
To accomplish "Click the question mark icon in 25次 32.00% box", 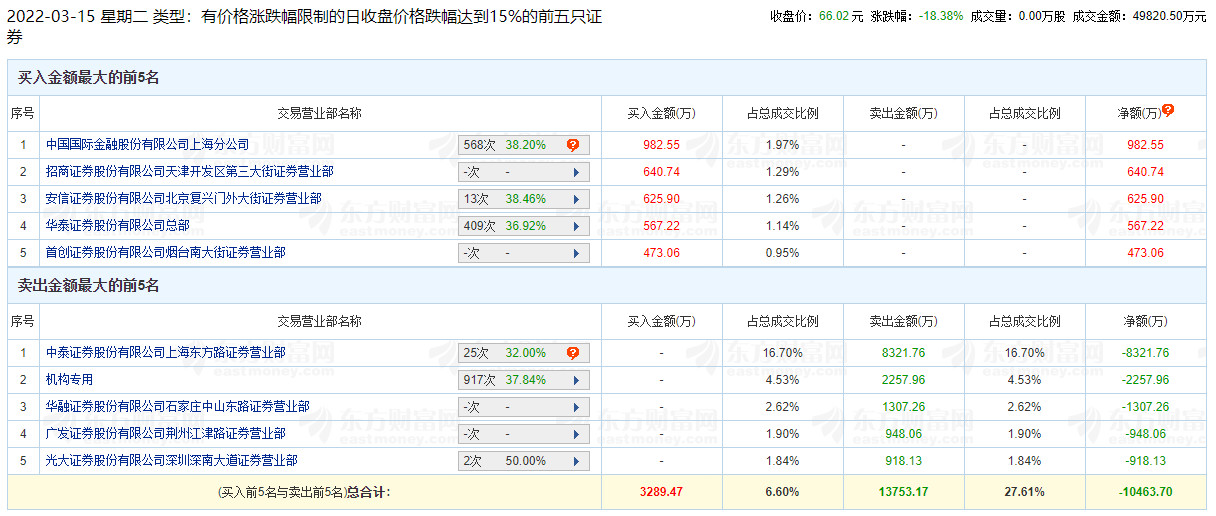I will pyautogui.click(x=573, y=353).
